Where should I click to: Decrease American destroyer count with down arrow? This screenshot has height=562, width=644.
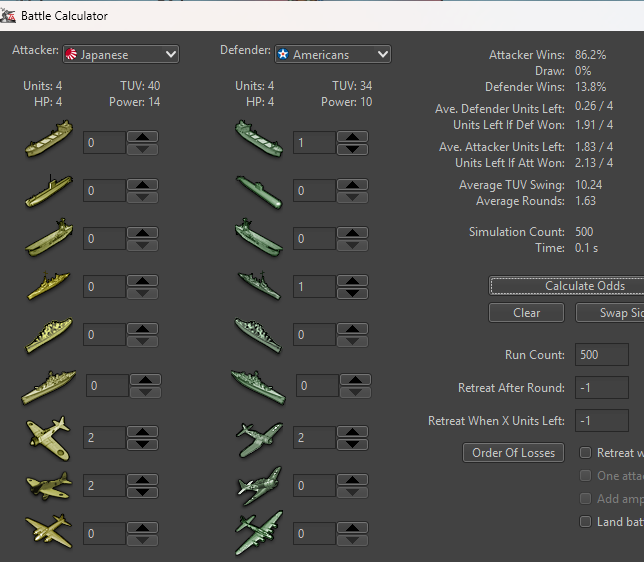352,293
